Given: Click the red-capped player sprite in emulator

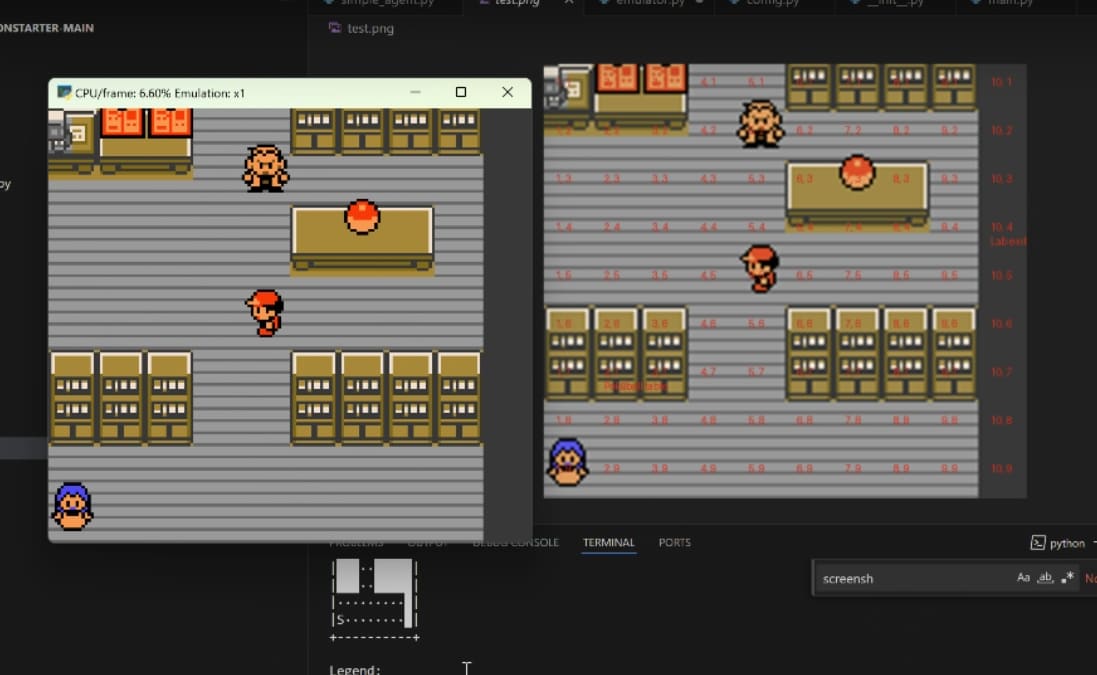Looking at the screenshot, I should [265, 313].
